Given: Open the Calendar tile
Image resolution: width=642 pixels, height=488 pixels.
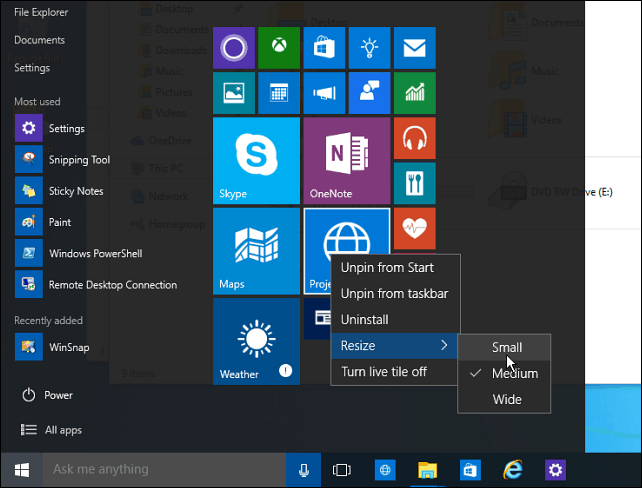Looking at the screenshot, I should [x=279, y=93].
